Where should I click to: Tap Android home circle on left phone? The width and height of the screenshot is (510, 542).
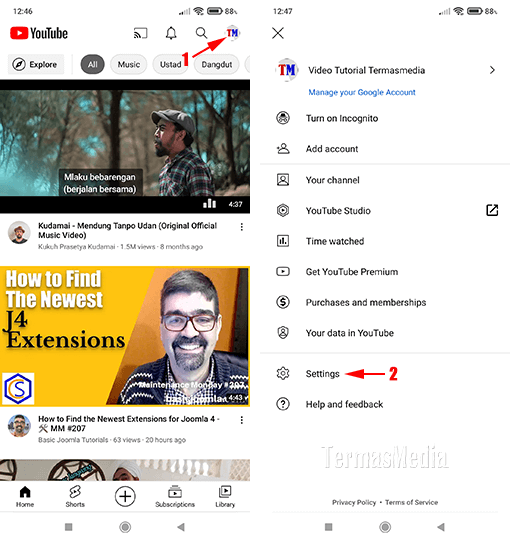125,527
